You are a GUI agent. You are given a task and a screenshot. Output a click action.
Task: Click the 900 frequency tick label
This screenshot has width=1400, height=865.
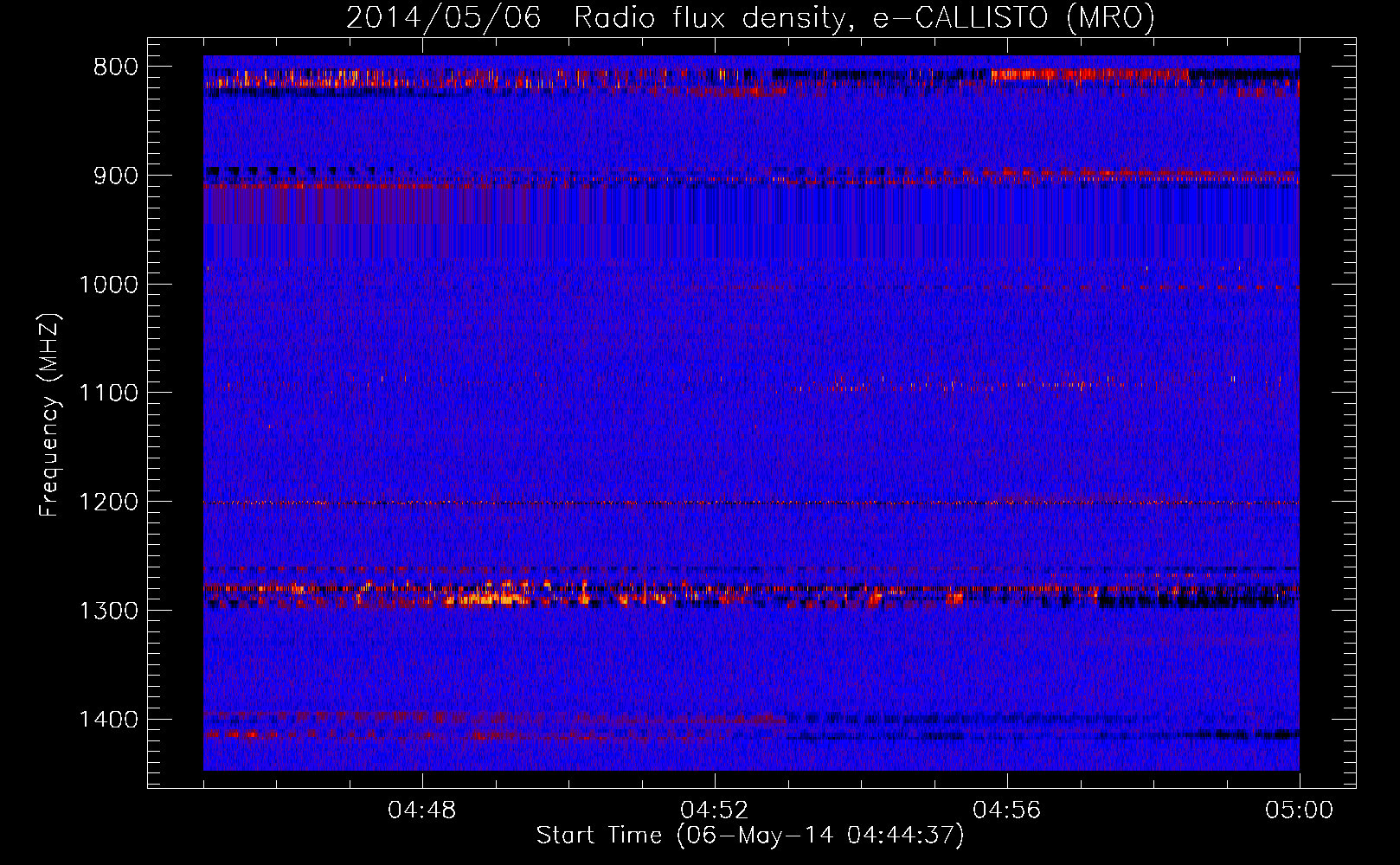114,176
